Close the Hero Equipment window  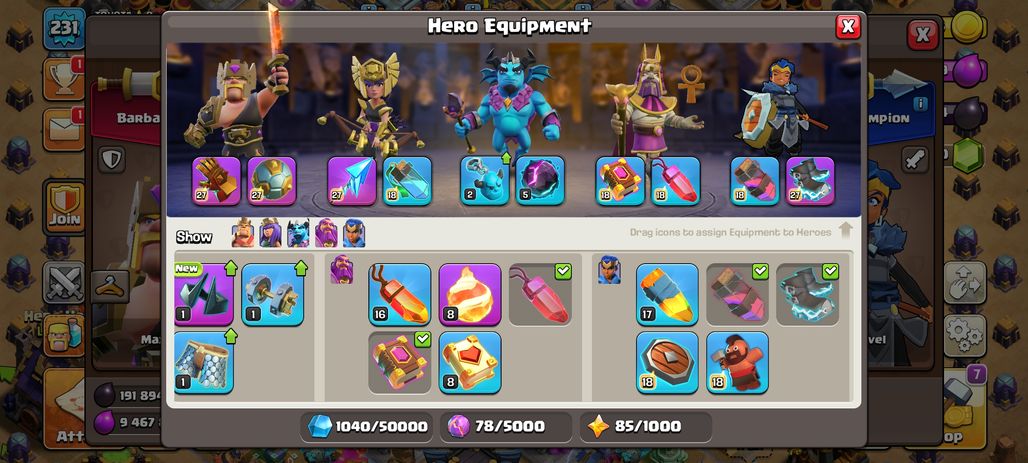click(x=848, y=26)
